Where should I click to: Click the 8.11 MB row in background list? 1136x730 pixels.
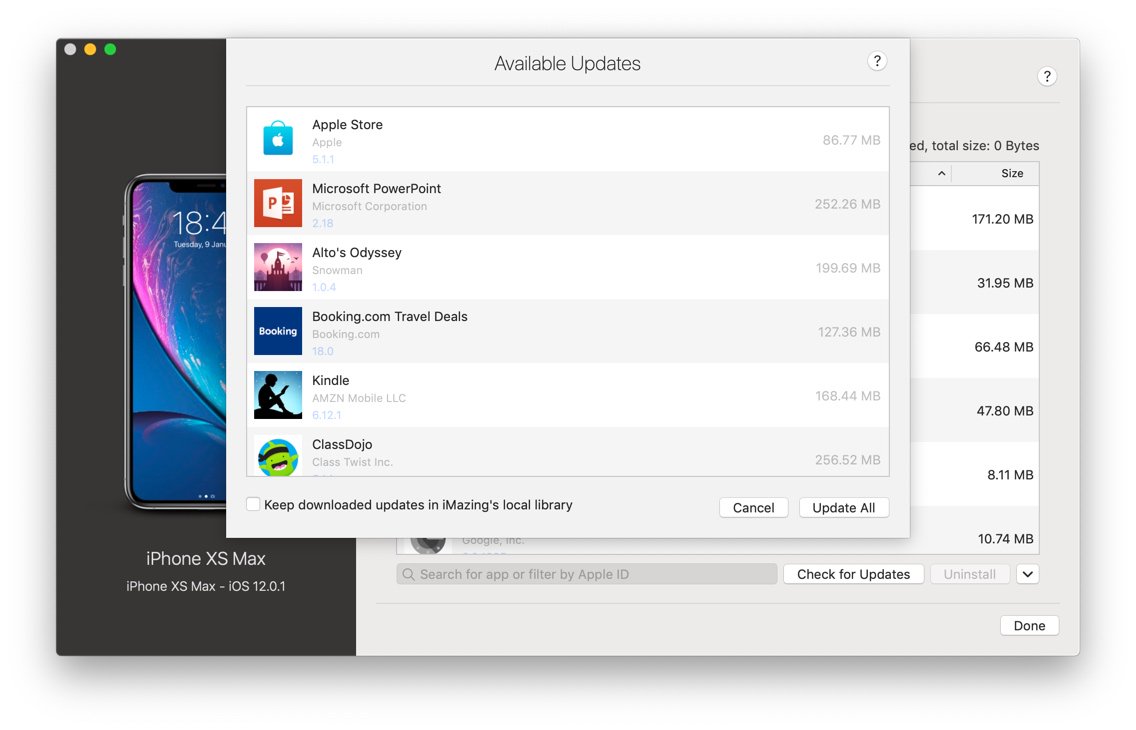974,474
